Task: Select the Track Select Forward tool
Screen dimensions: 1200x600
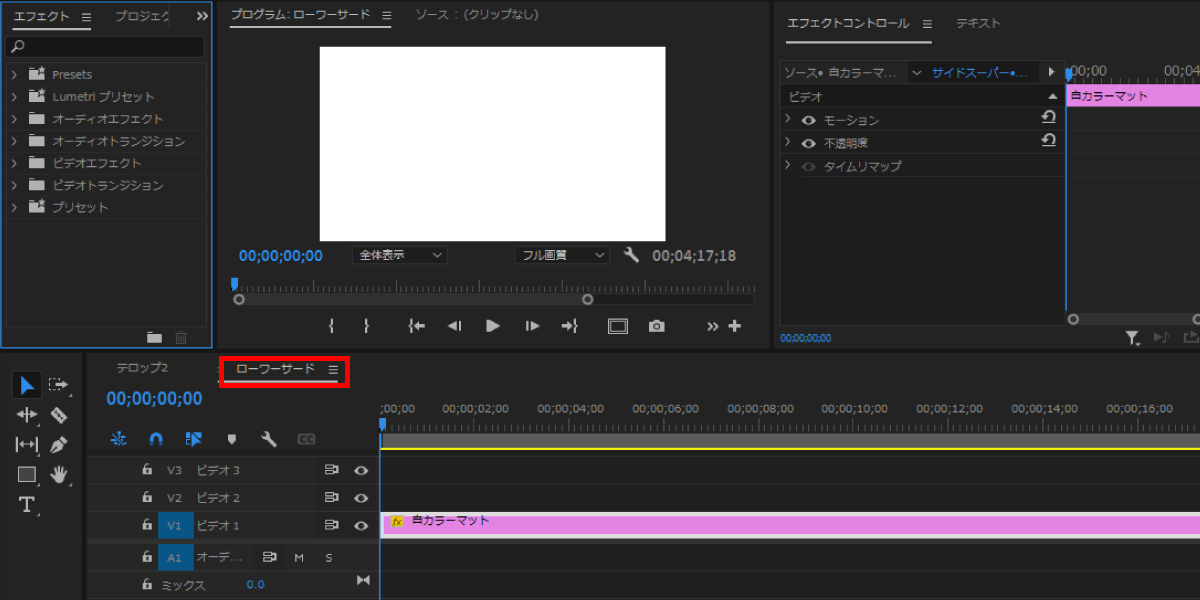Action: [58, 385]
